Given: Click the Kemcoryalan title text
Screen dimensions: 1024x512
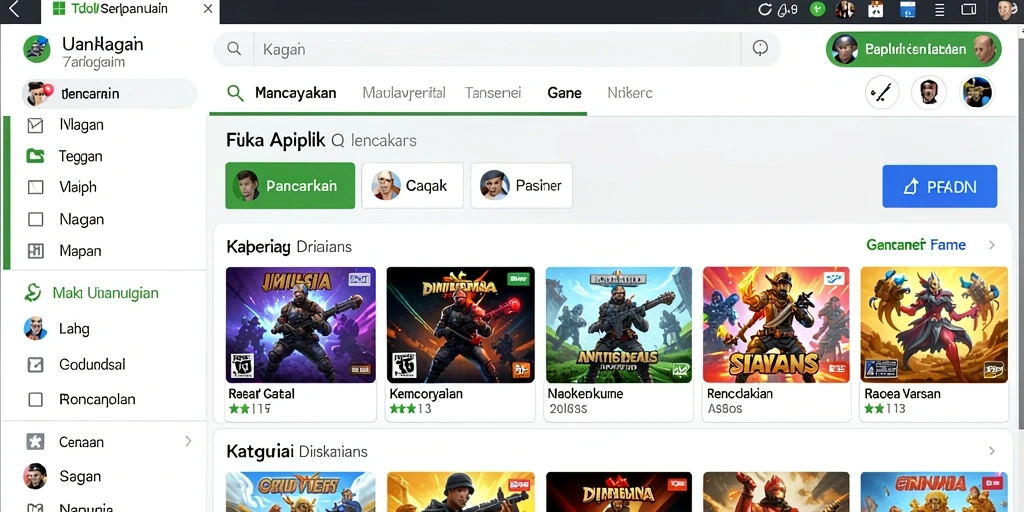Looking at the screenshot, I should pyautogui.click(x=426, y=394).
